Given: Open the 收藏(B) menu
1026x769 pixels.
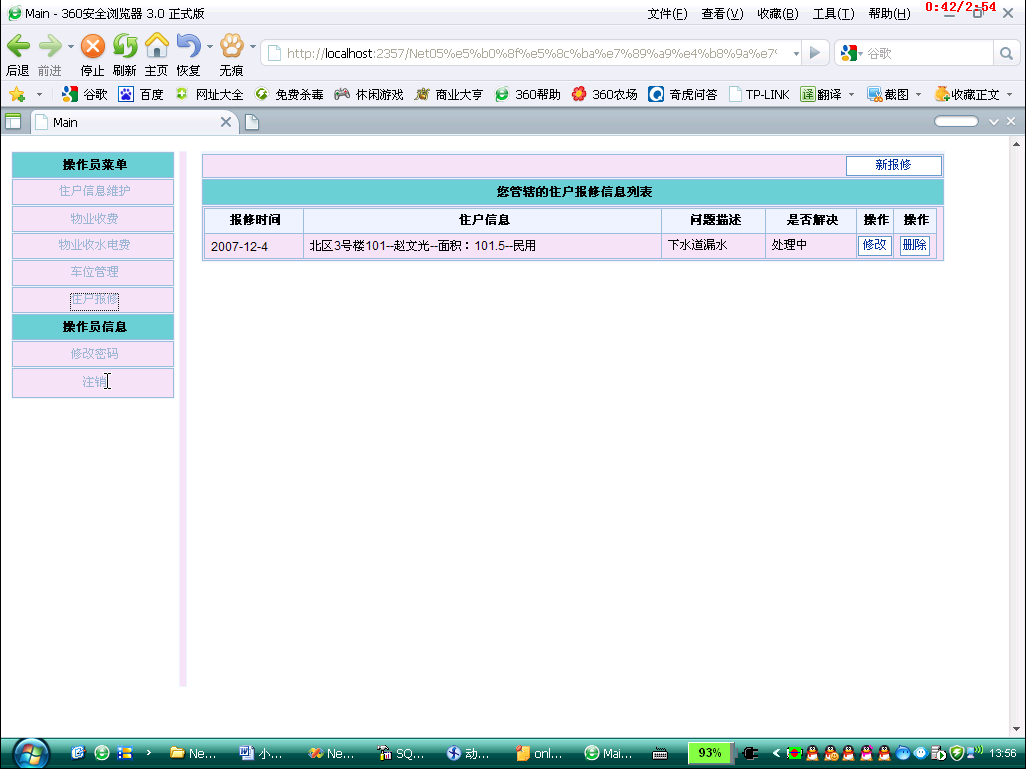Looking at the screenshot, I should click(x=778, y=14).
